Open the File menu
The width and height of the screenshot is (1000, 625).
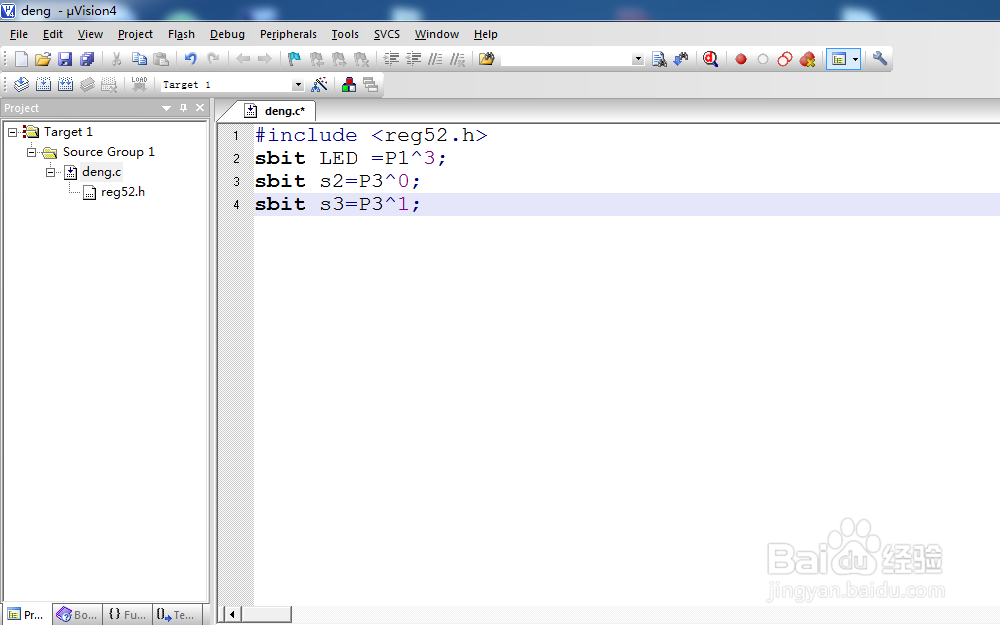[19, 34]
